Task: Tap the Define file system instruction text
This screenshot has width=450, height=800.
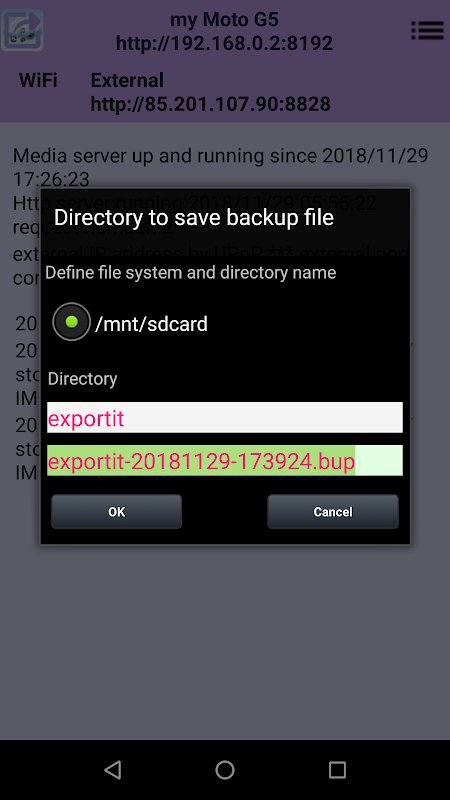Action: coord(191,273)
